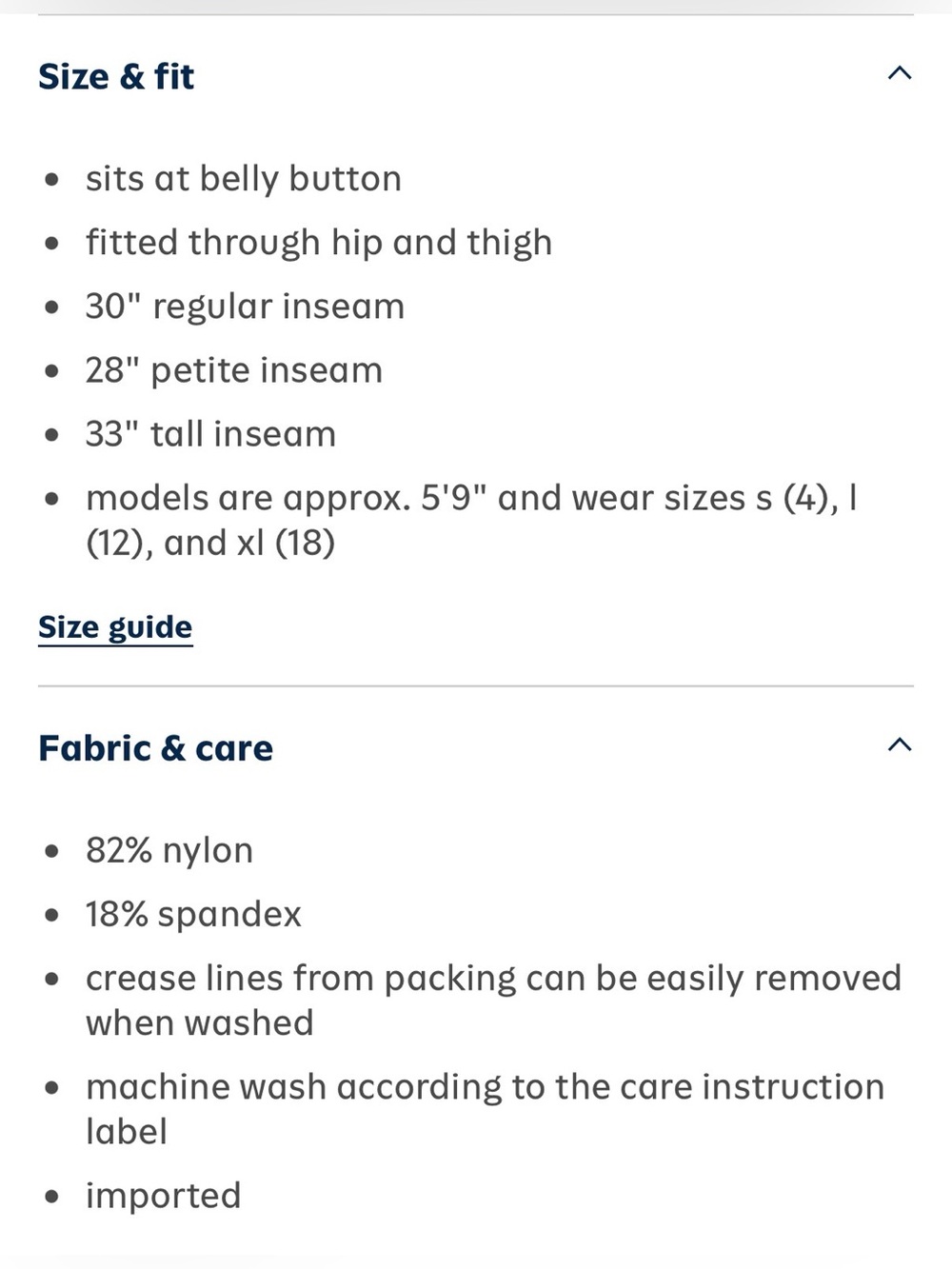Click the 28" petite inseam line
This screenshot has height=1269, width=952.
[234, 370]
